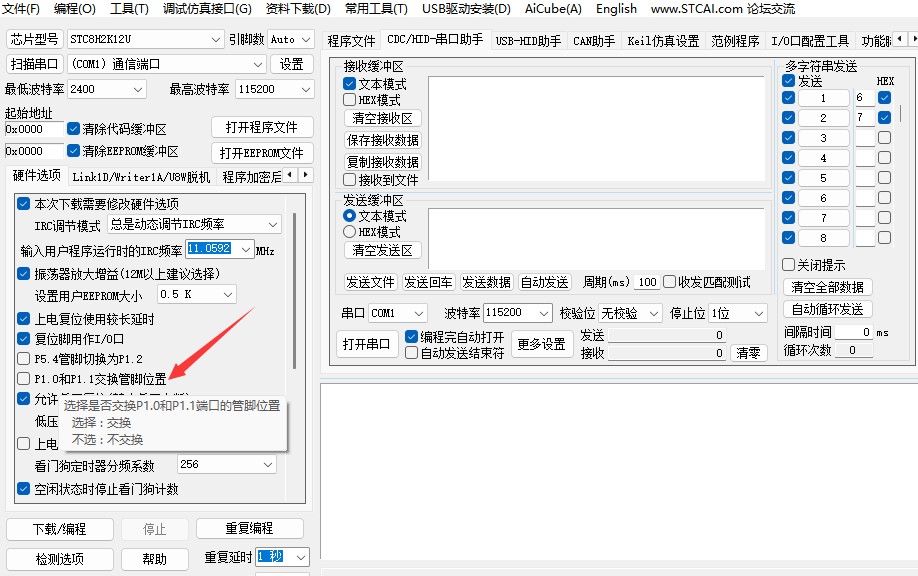Select HEX模式 radio in 发送缓冲区

pyautogui.click(x=350, y=231)
